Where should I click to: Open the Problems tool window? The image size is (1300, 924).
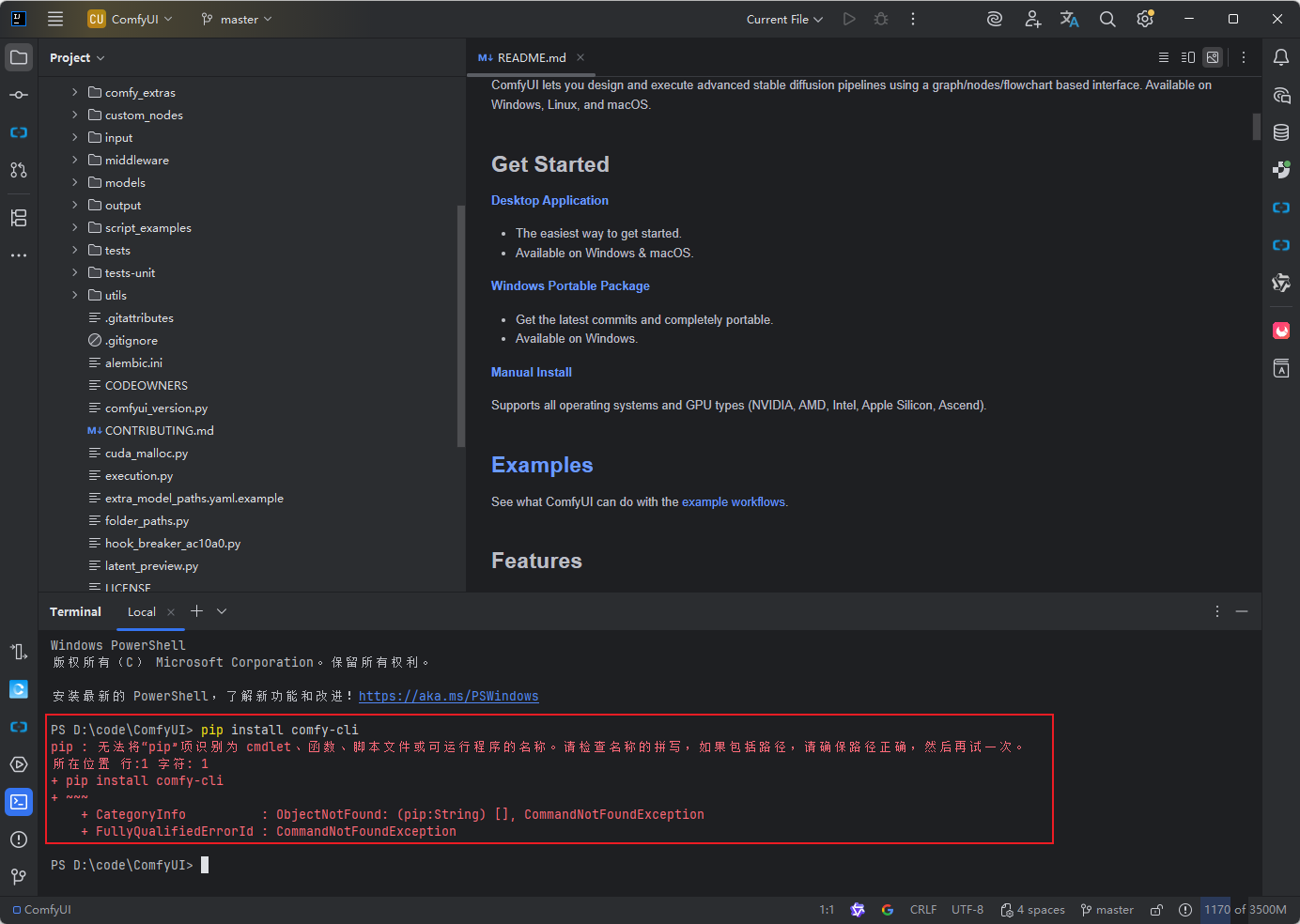click(19, 839)
